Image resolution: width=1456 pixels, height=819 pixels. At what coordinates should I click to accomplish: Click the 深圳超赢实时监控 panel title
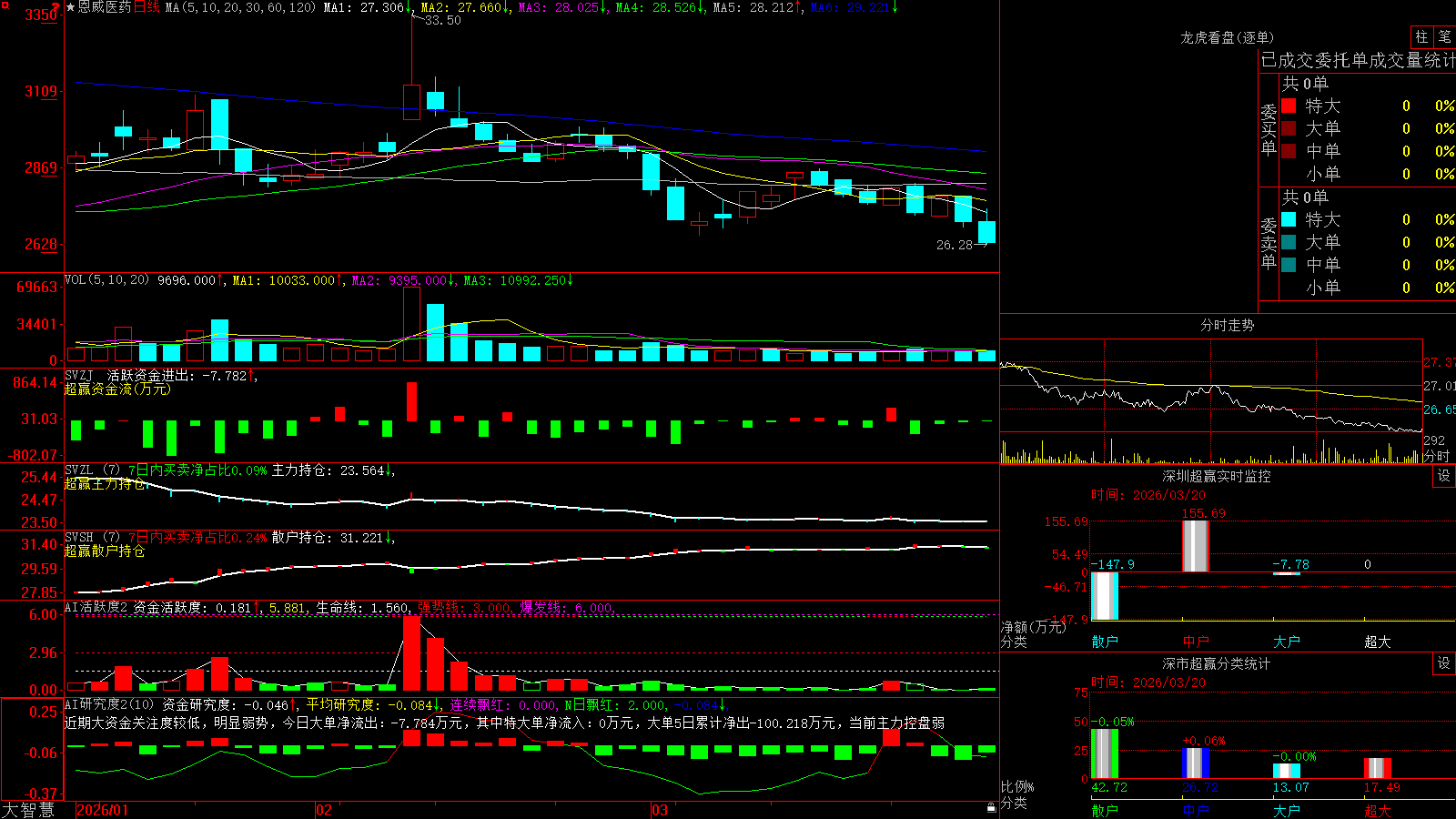[1217, 476]
